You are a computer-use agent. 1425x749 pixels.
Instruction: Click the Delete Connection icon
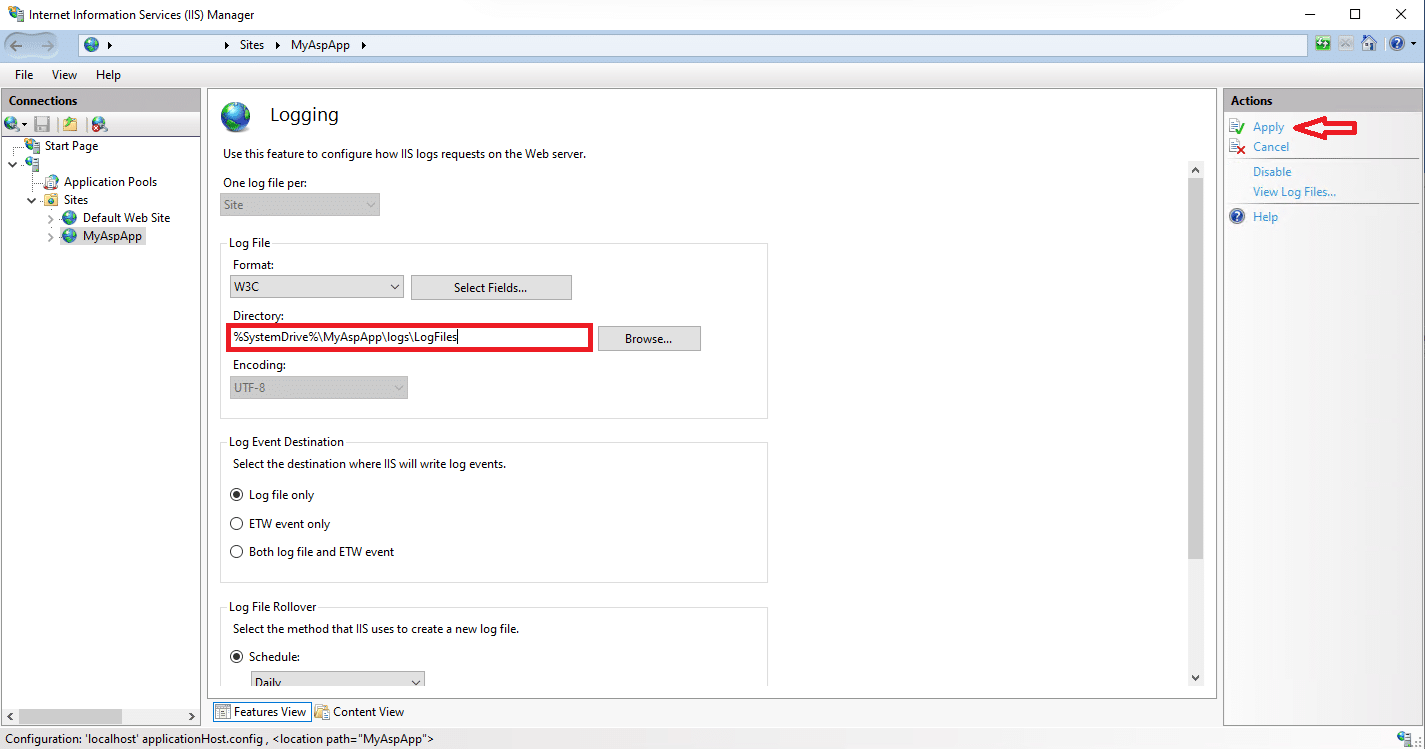coord(99,124)
